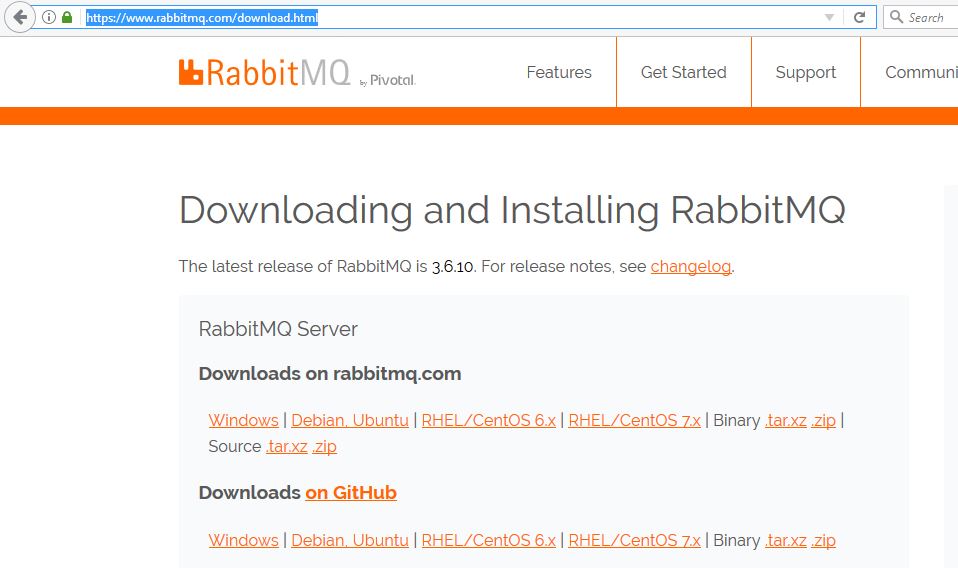
Task: Download Binary .zip from rabbitmq.com
Action: [x=824, y=420]
